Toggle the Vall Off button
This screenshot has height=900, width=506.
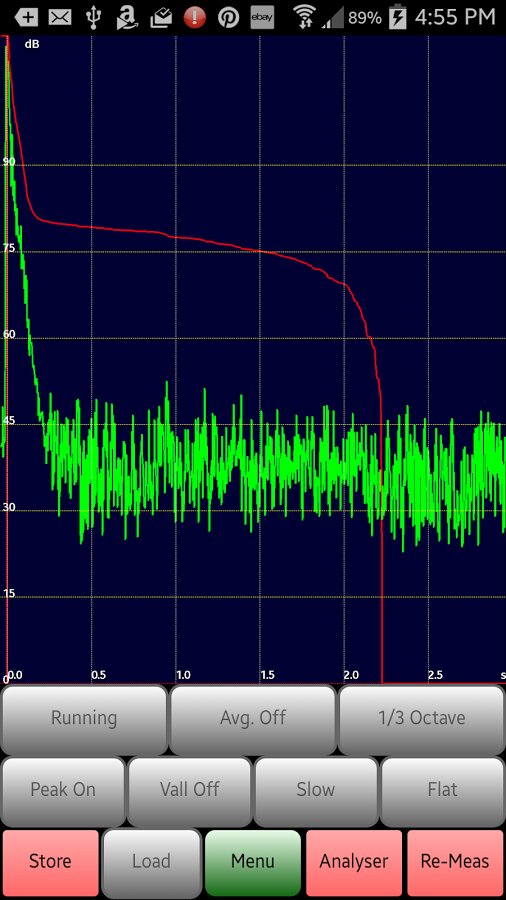(189, 790)
